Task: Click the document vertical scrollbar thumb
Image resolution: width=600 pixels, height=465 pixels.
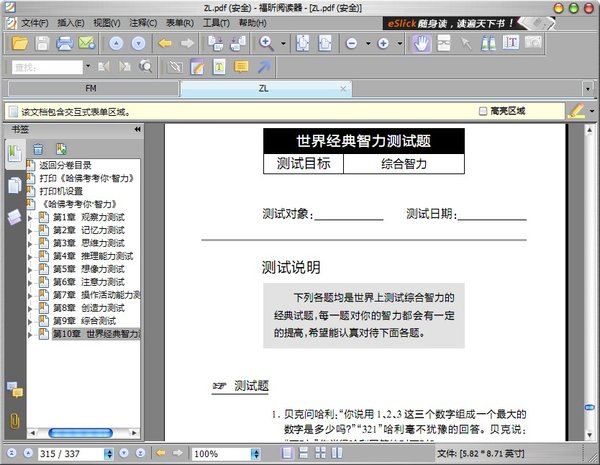Action: [590, 408]
